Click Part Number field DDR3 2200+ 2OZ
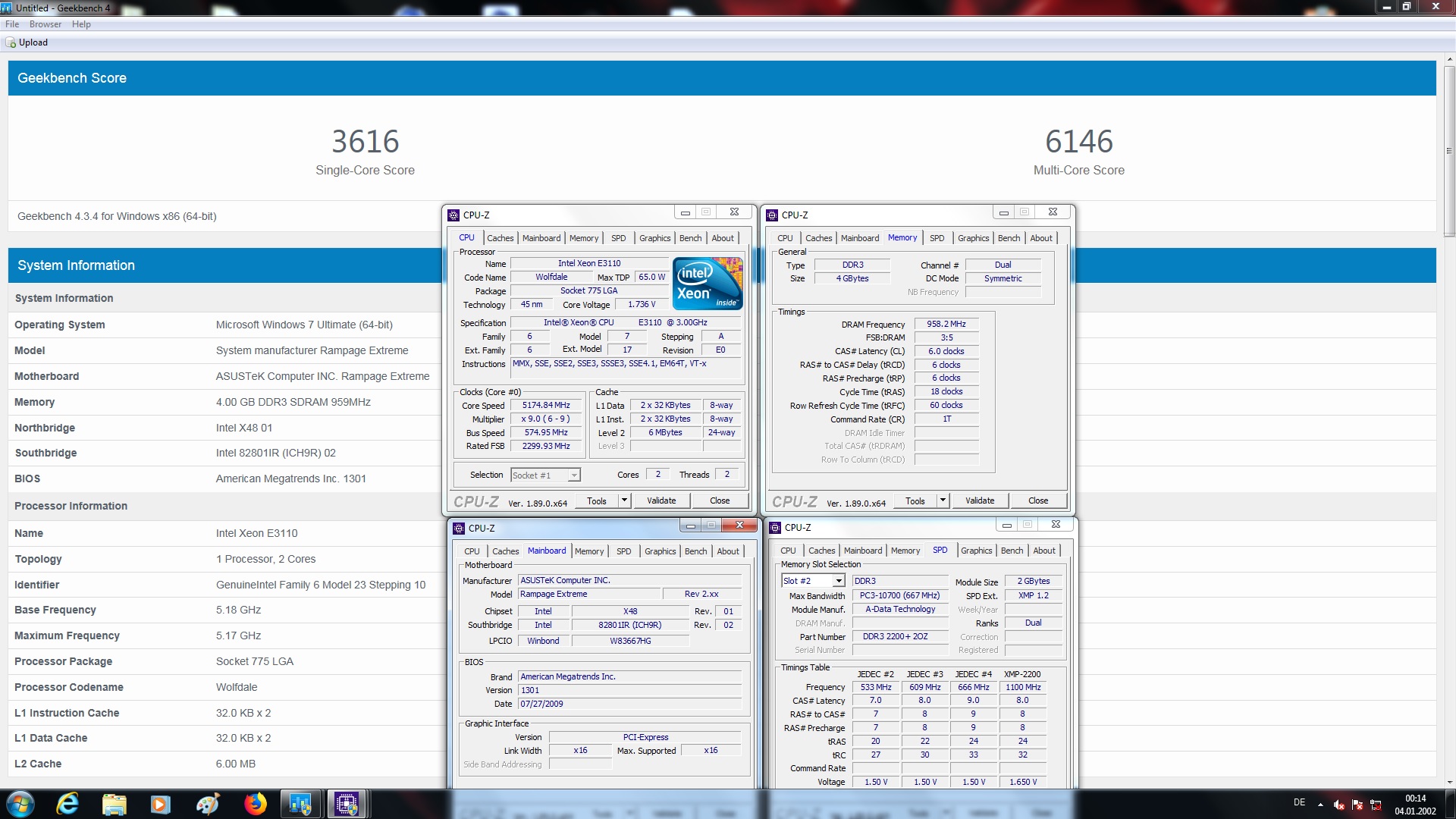The height and width of the screenshot is (819, 1456). (x=900, y=636)
